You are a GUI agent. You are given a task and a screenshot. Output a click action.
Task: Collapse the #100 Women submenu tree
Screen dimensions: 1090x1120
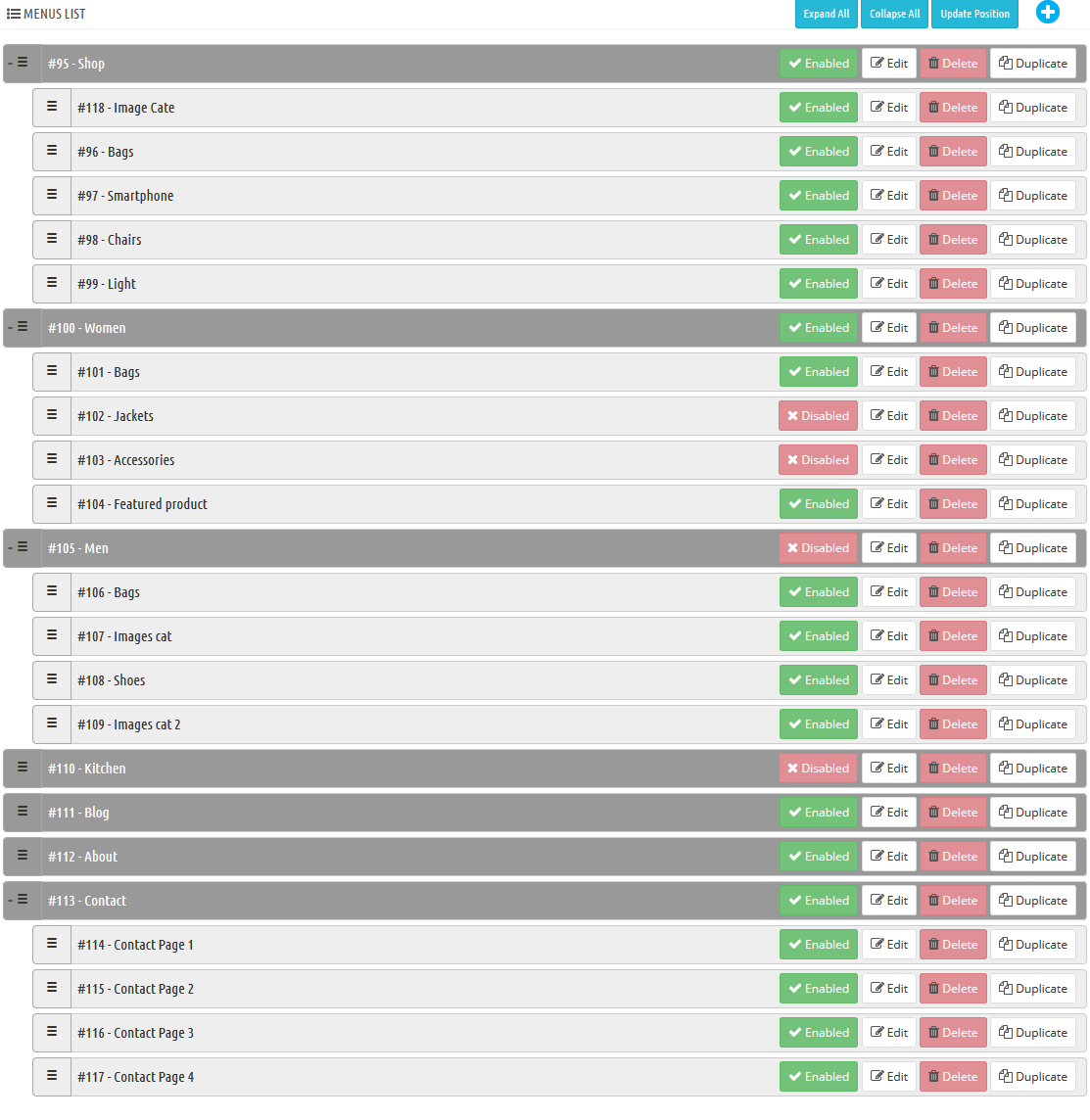tap(10, 328)
